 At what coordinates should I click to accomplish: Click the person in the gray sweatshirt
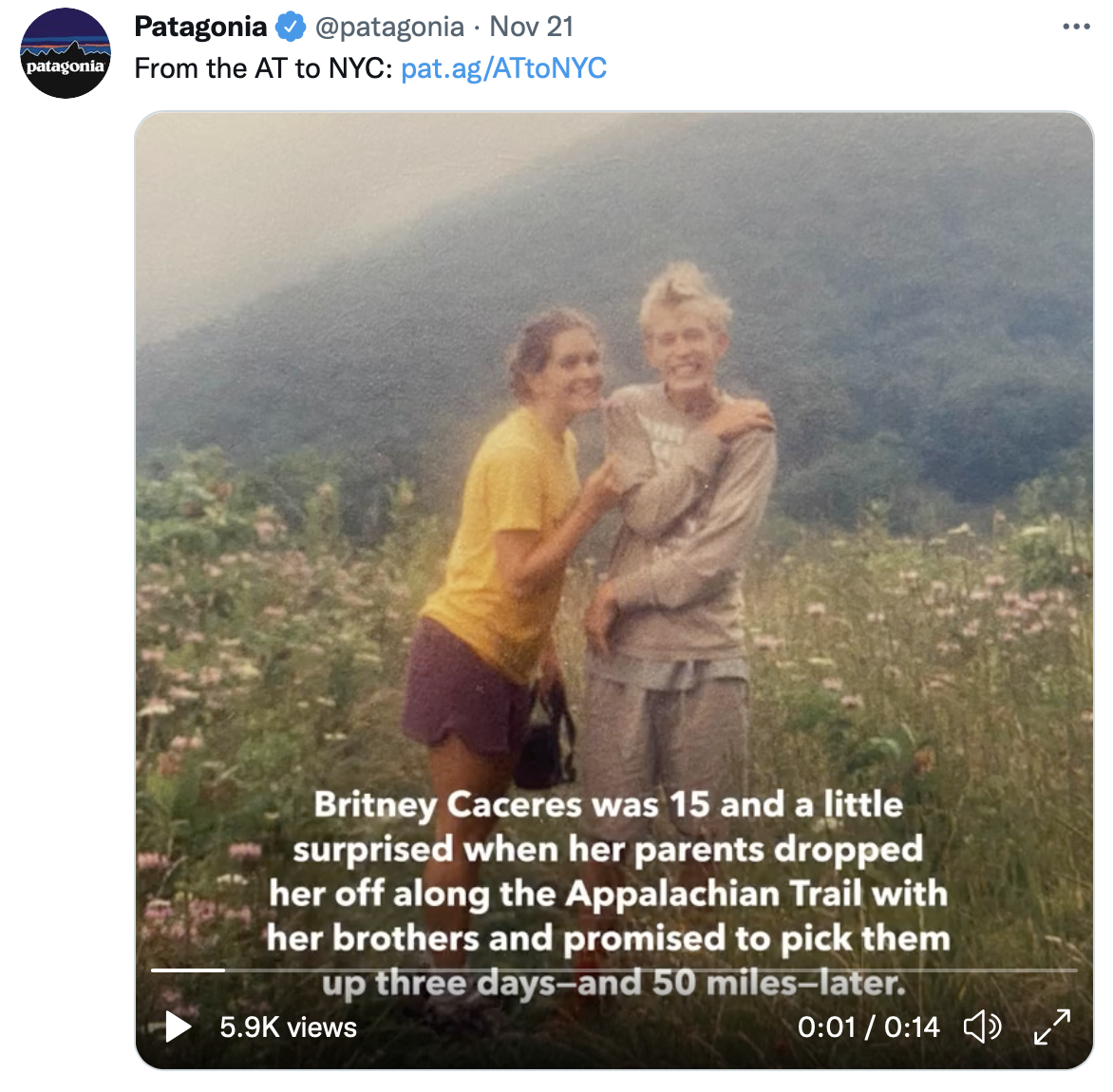[679, 532]
